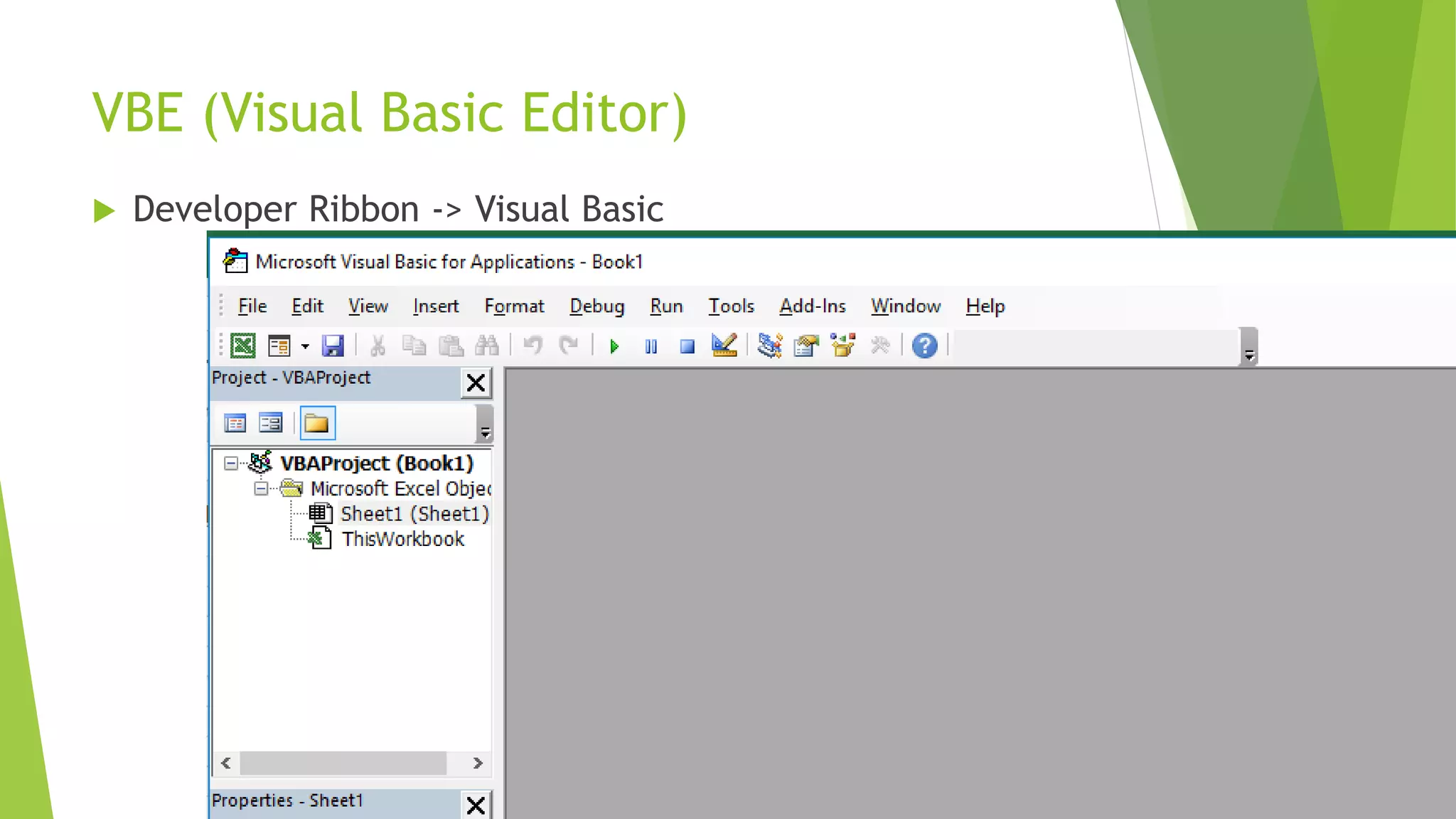Open the toolbar options overflow arrow
1456x819 pixels.
point(1249,347)
